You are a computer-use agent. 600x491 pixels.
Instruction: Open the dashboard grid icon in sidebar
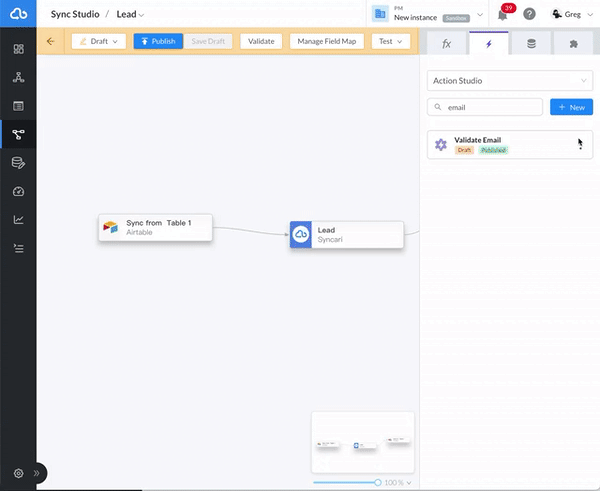(18, 49)
